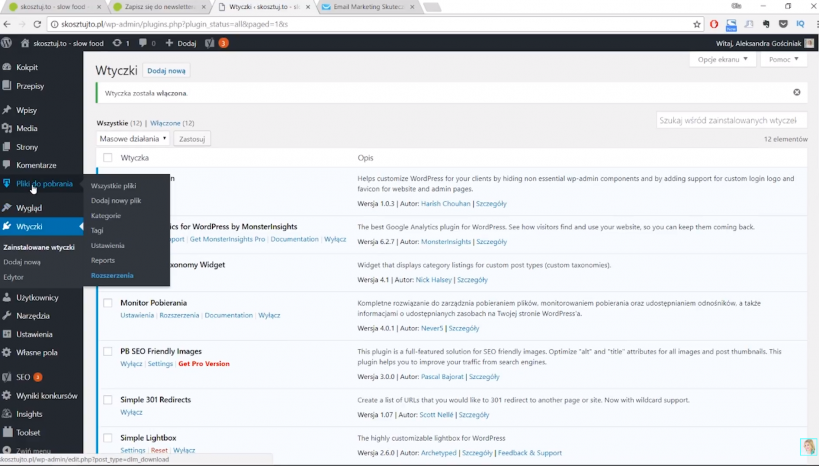Click the Opera extension icon
This screenshot has width=819, height=466.
coord(714,24)
